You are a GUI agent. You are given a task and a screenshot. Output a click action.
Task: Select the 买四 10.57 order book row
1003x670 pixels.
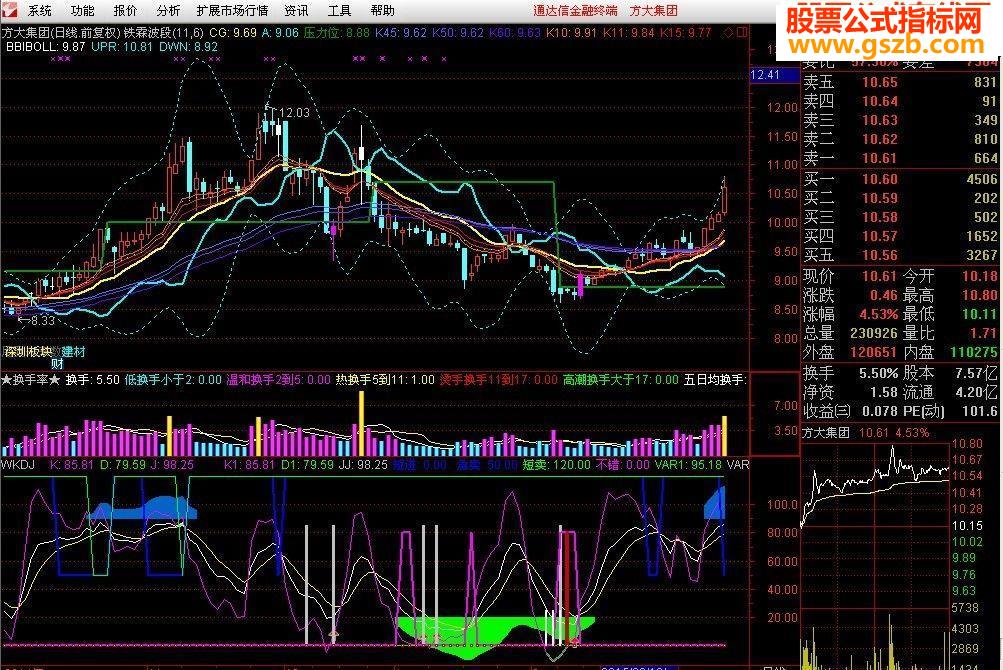tap(900, 236)
